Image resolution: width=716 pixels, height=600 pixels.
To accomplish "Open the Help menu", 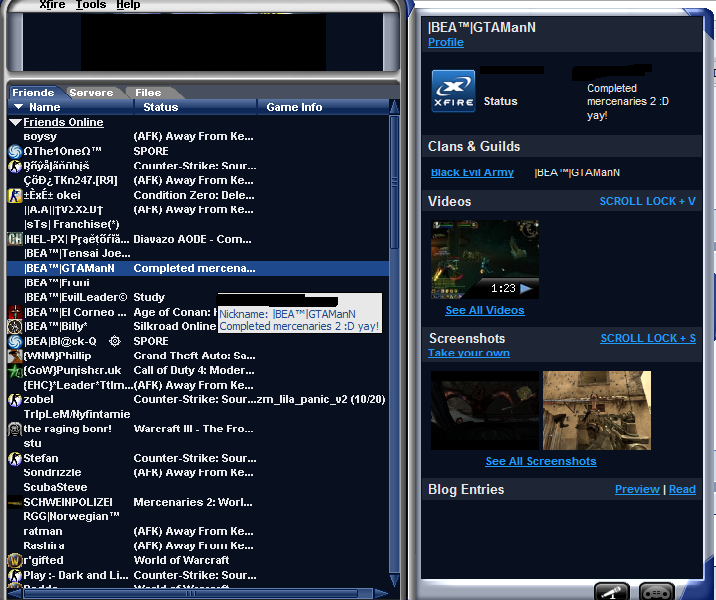I will 128,5.
